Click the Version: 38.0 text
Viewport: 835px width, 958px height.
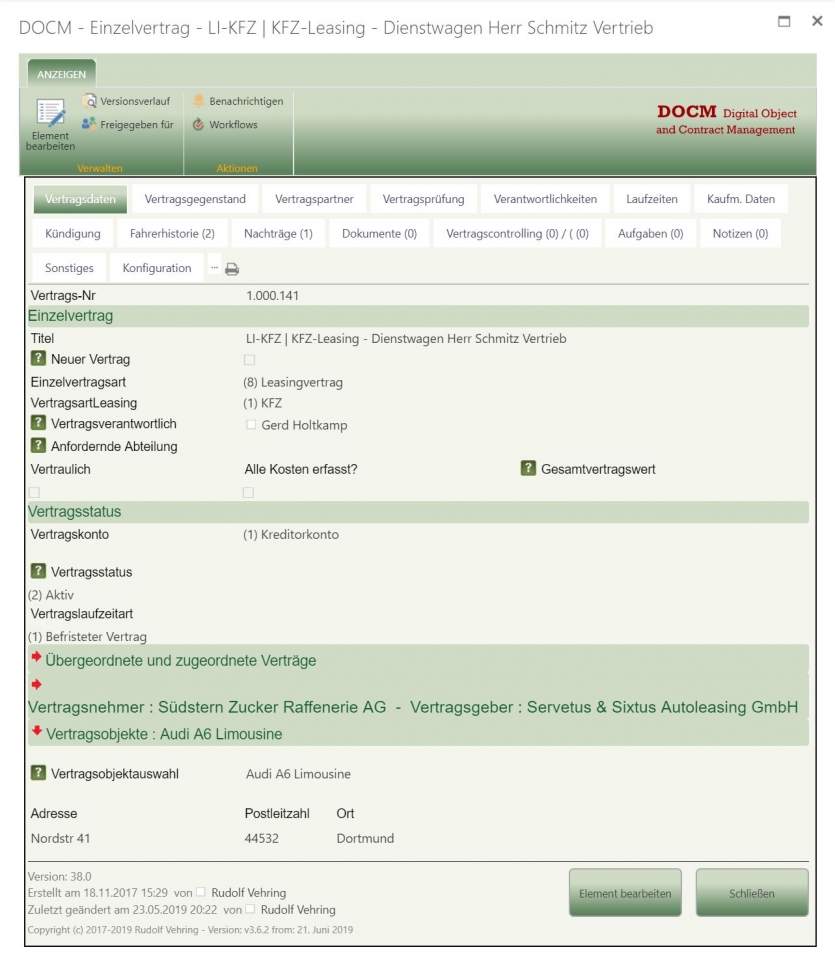pyautogui.click(x=59, y=876)
